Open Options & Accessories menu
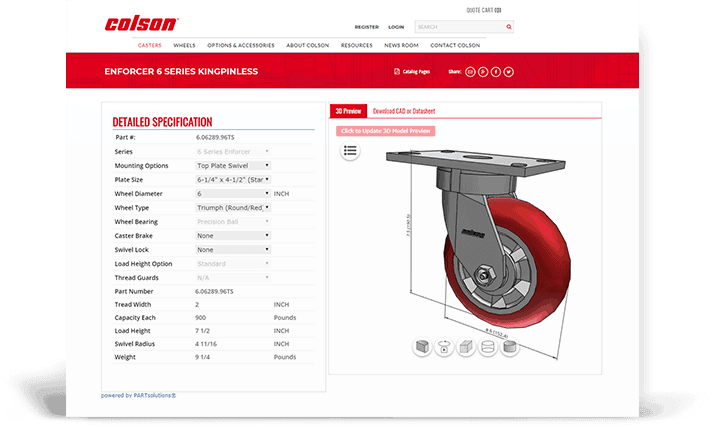The width and height of the screenshot is (712, 428). [x=241, y=45]
